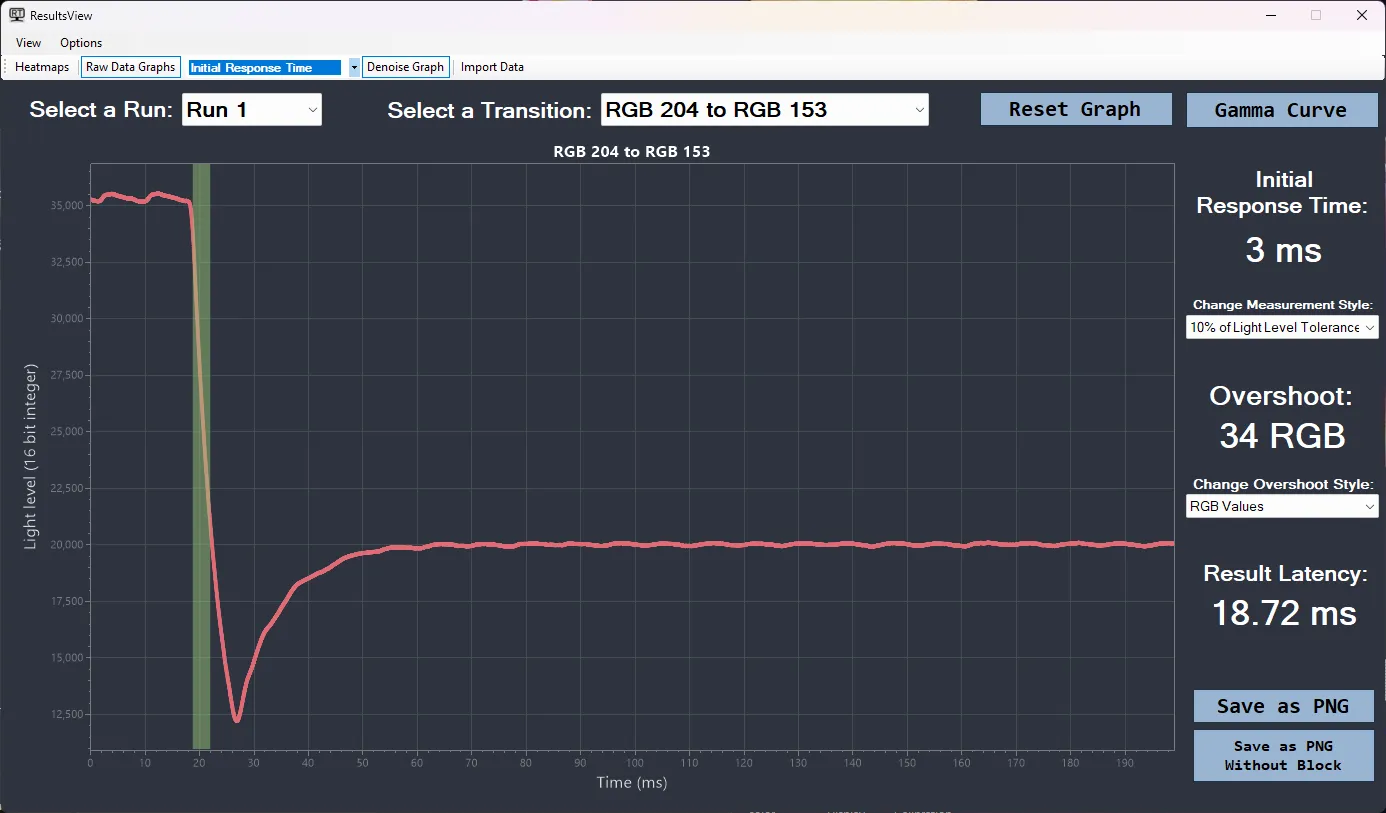Click the Gamma Curve button
The height and width of the screenshot is (813, 1386).
(1280, 110)
